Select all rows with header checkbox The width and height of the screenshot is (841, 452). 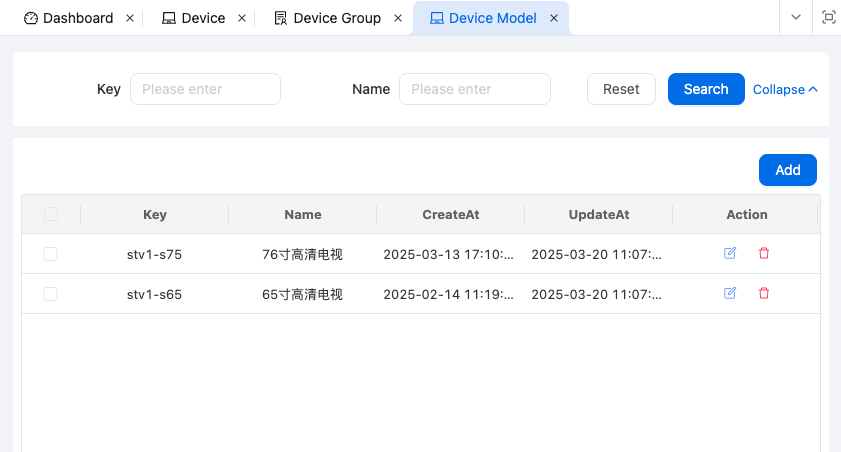(51, 214)
